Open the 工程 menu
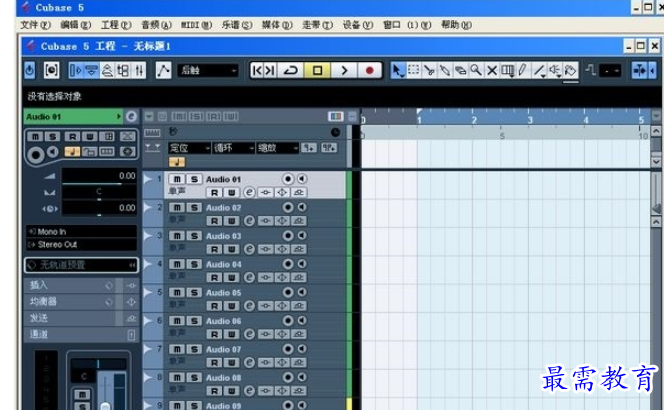Viewport: 664px width, 410px height. click(116, 25)
